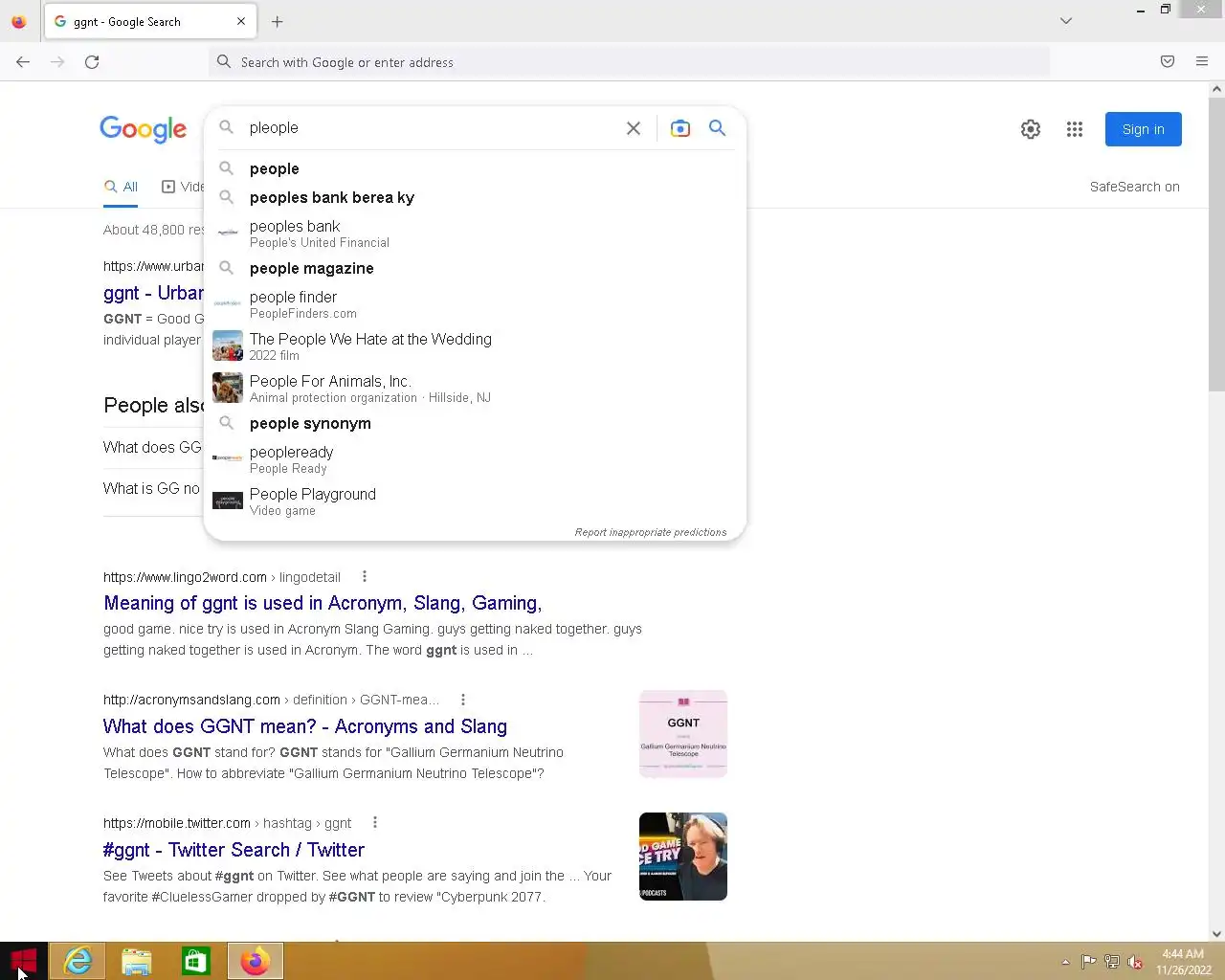Open the Google logo homepage
1225x980 pixels.
(x=144, y=129)
